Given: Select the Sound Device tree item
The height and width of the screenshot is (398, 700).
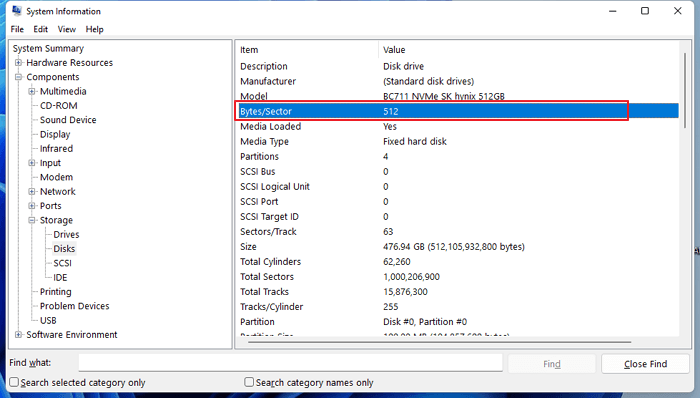Looking at the screenshot, I should click(x=68, y=120).
